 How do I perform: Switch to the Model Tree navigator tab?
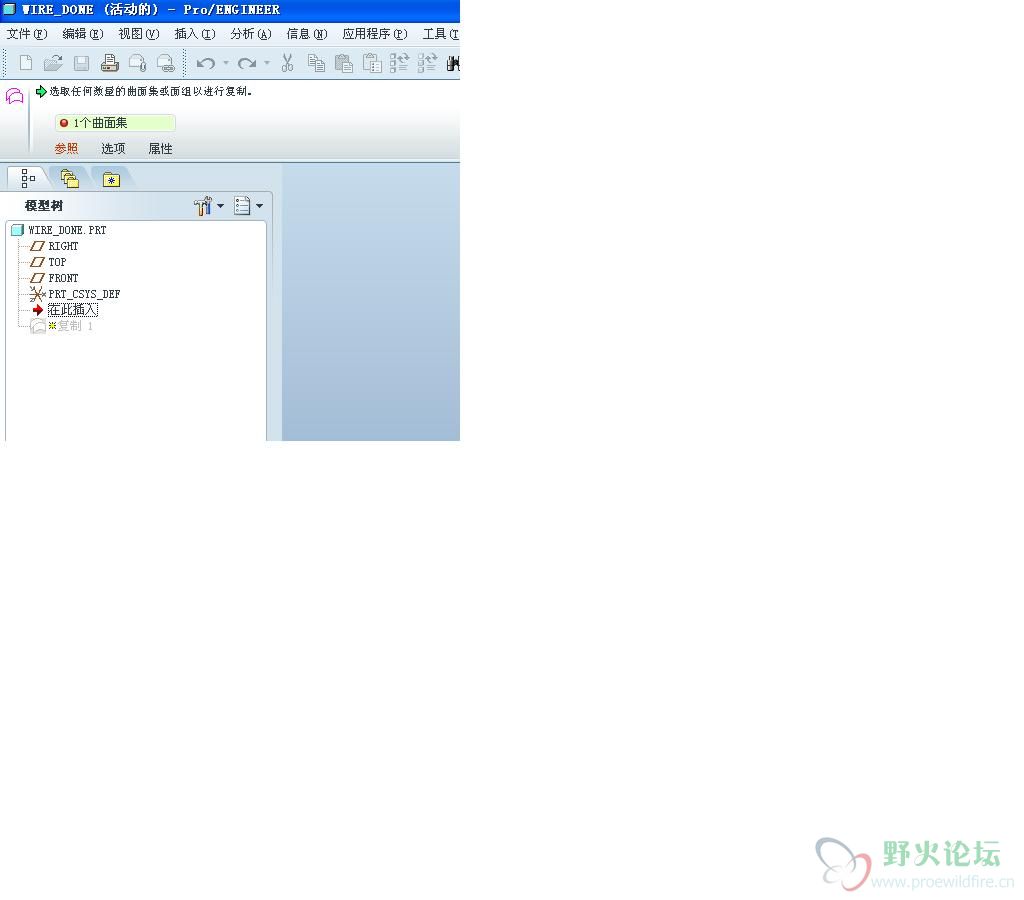(28, 178)
